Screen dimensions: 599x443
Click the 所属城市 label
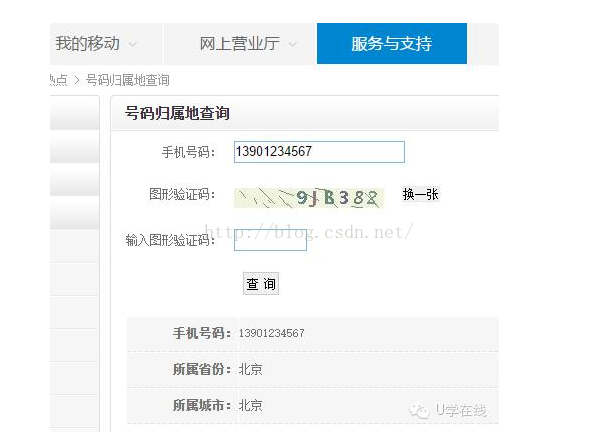202,406
